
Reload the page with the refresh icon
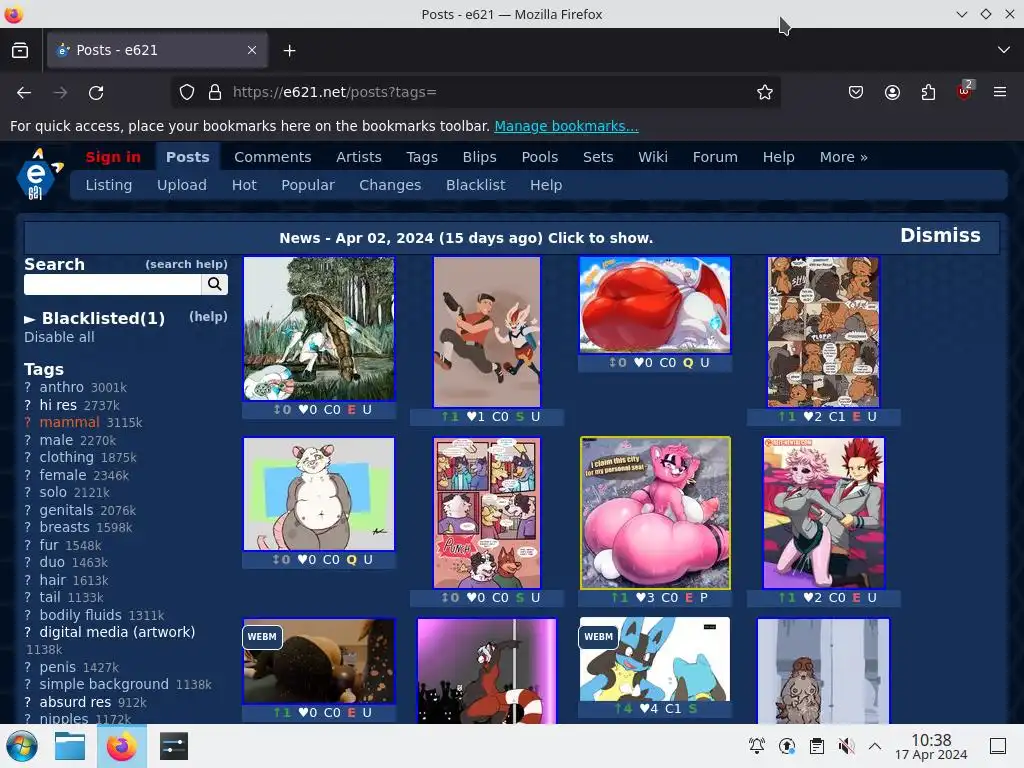pyautogui.click(x=96, y=93)
